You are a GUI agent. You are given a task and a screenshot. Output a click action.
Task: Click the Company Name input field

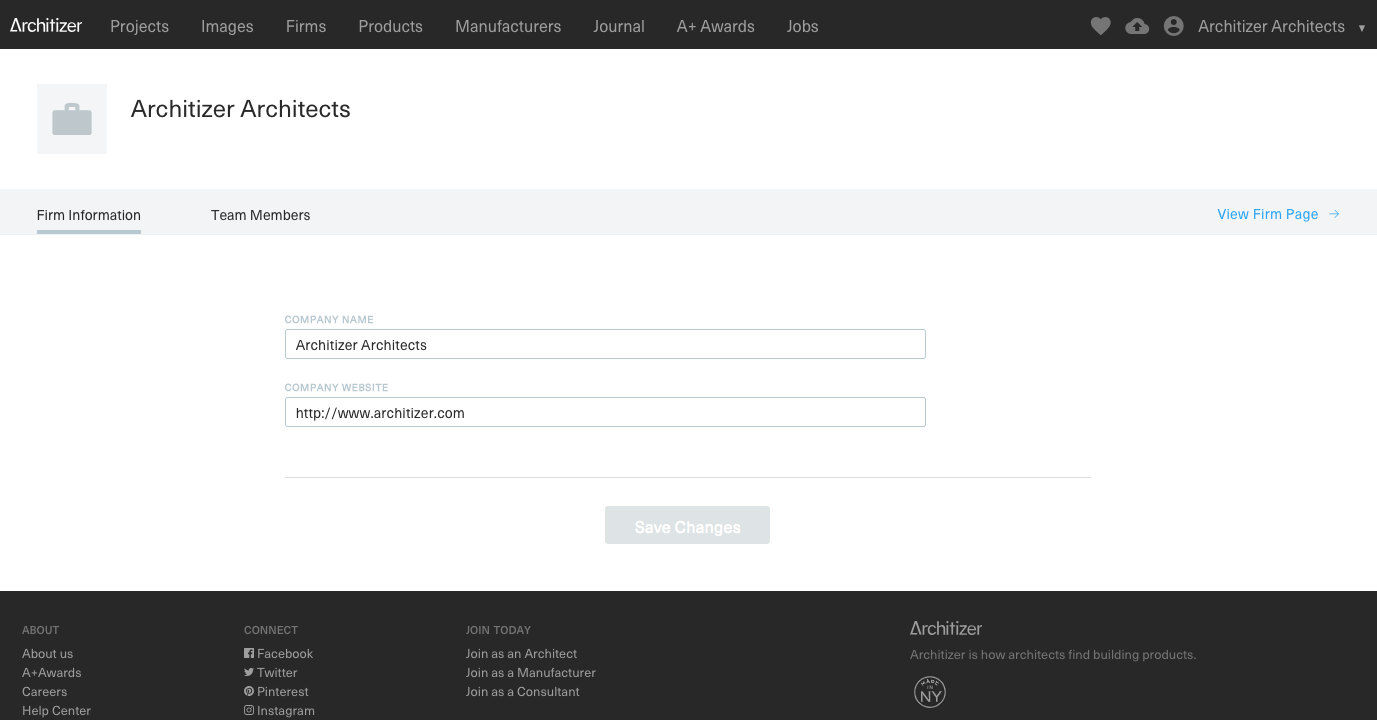point(605,344)
